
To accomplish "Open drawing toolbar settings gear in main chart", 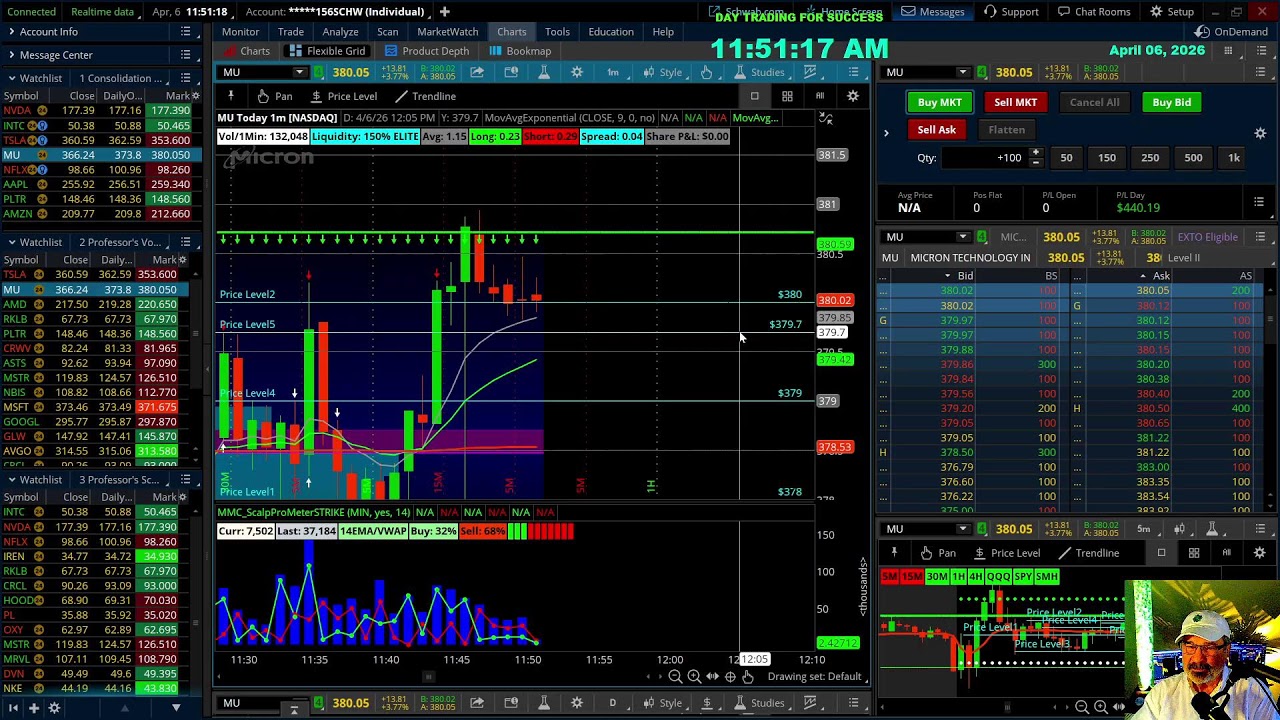I will pos(853,96).
